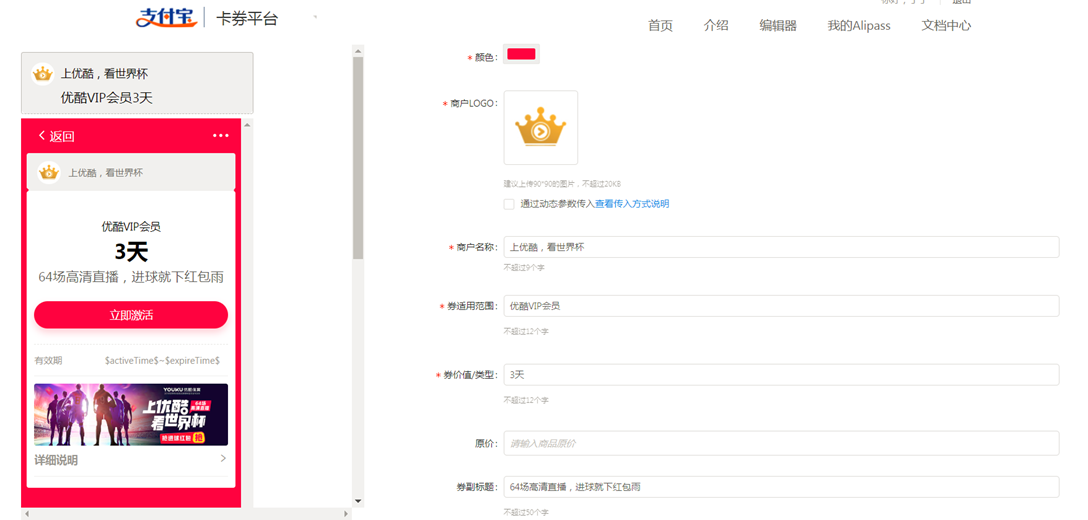Viewport: 1088px width, 520px height.
Task: Click the Youku World Cup banner image
Action: point(131,414)
